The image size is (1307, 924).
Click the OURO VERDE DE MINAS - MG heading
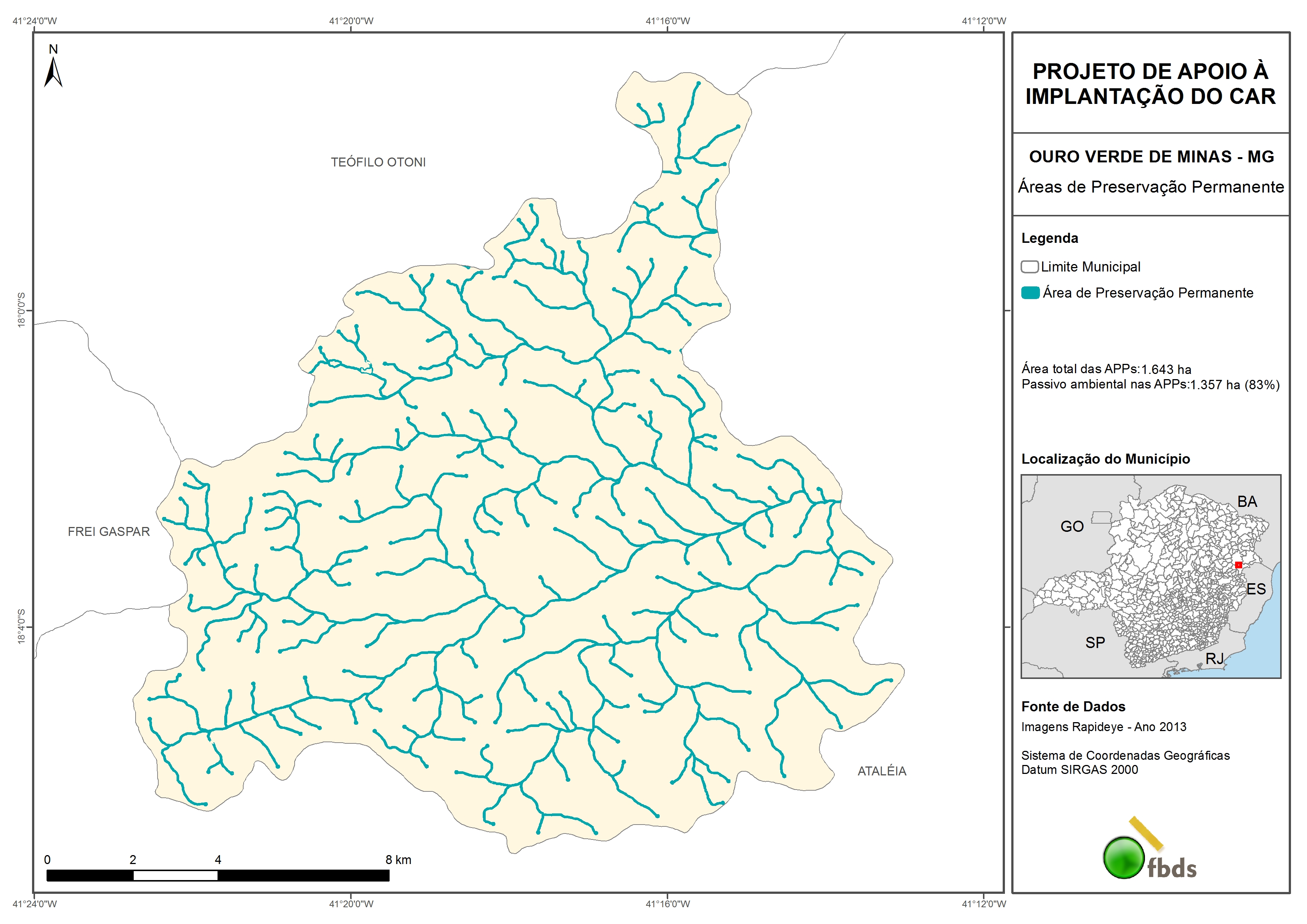coord(1151,156)
